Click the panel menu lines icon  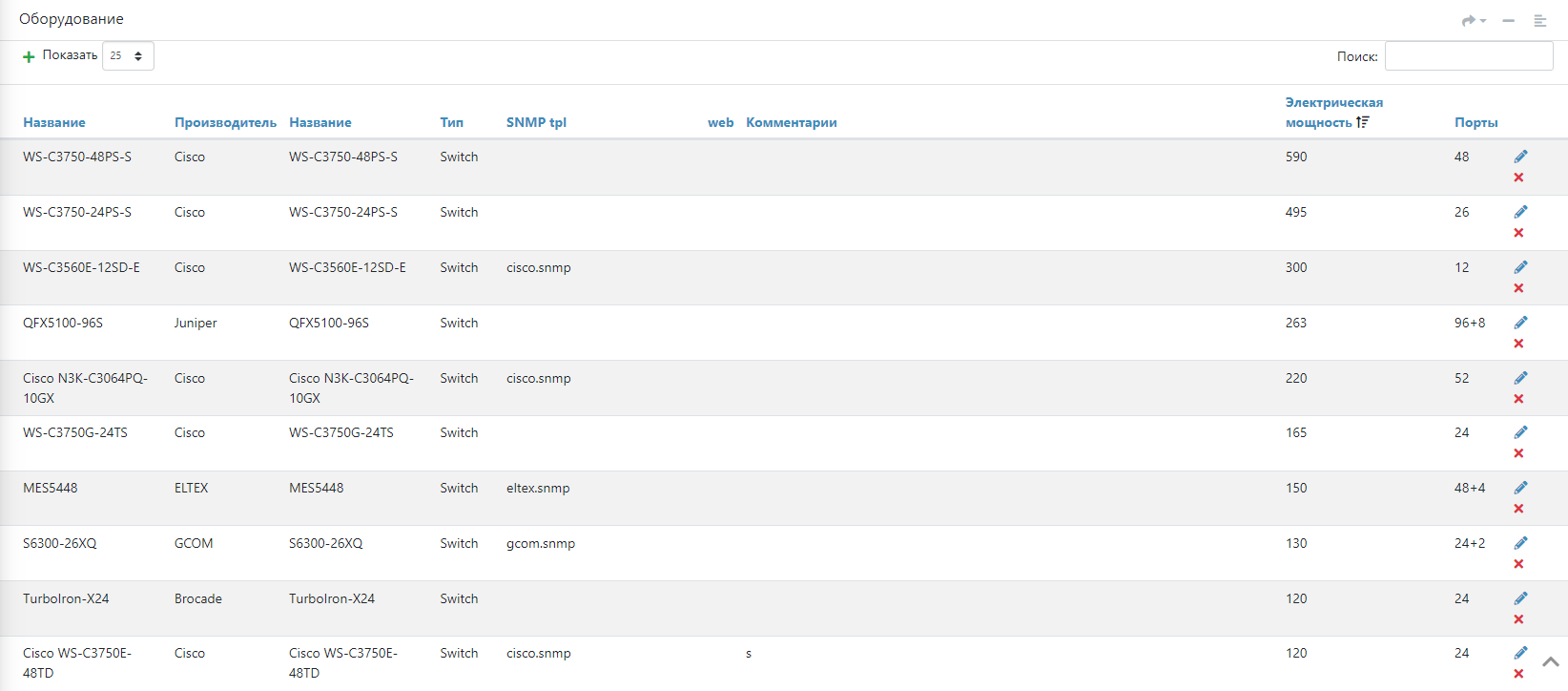tap(1539, 20)
